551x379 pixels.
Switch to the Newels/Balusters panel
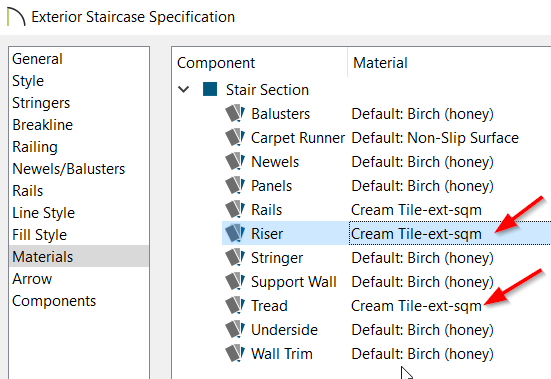pos(69,169)
